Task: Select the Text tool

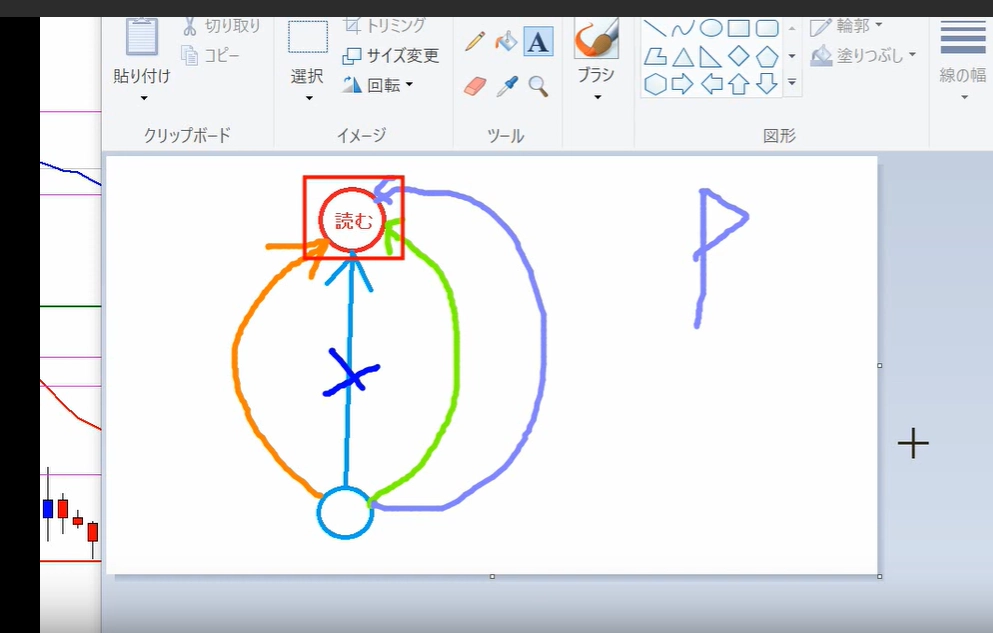Action: 538,42
